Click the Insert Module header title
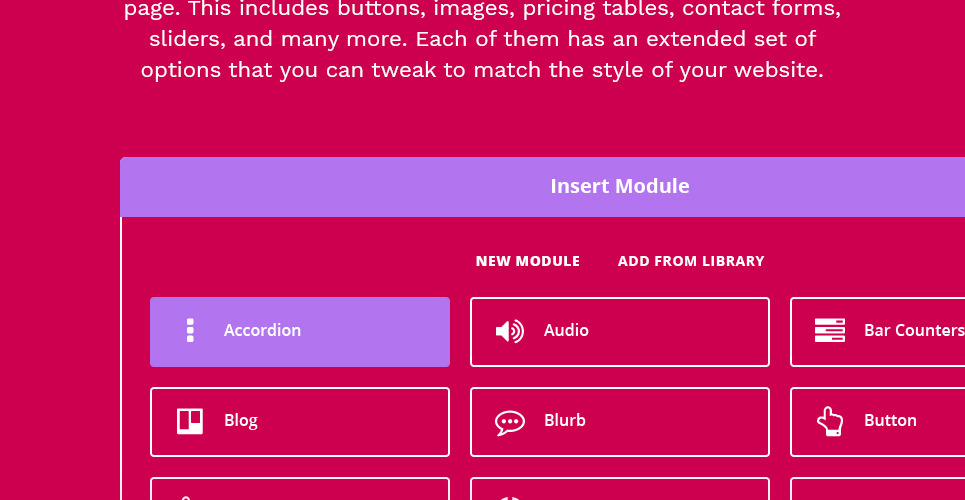 [x=619, y=186]
